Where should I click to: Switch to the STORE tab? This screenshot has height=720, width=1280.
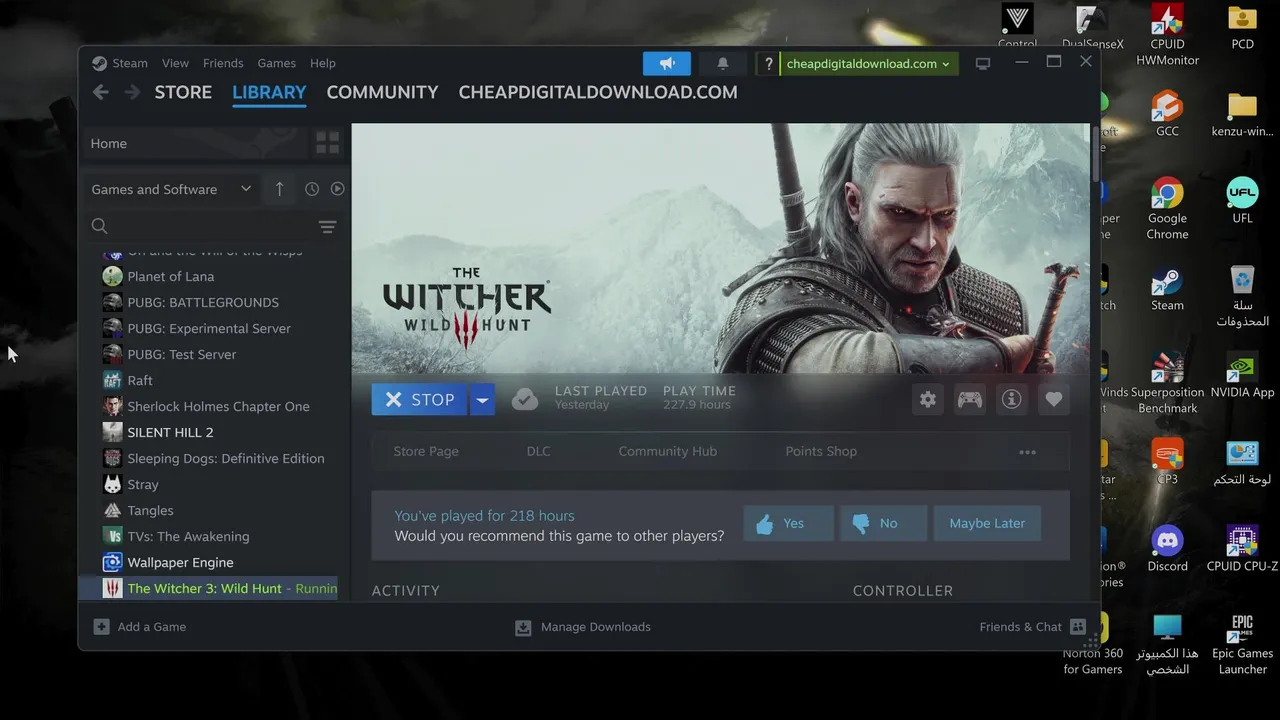183,92
